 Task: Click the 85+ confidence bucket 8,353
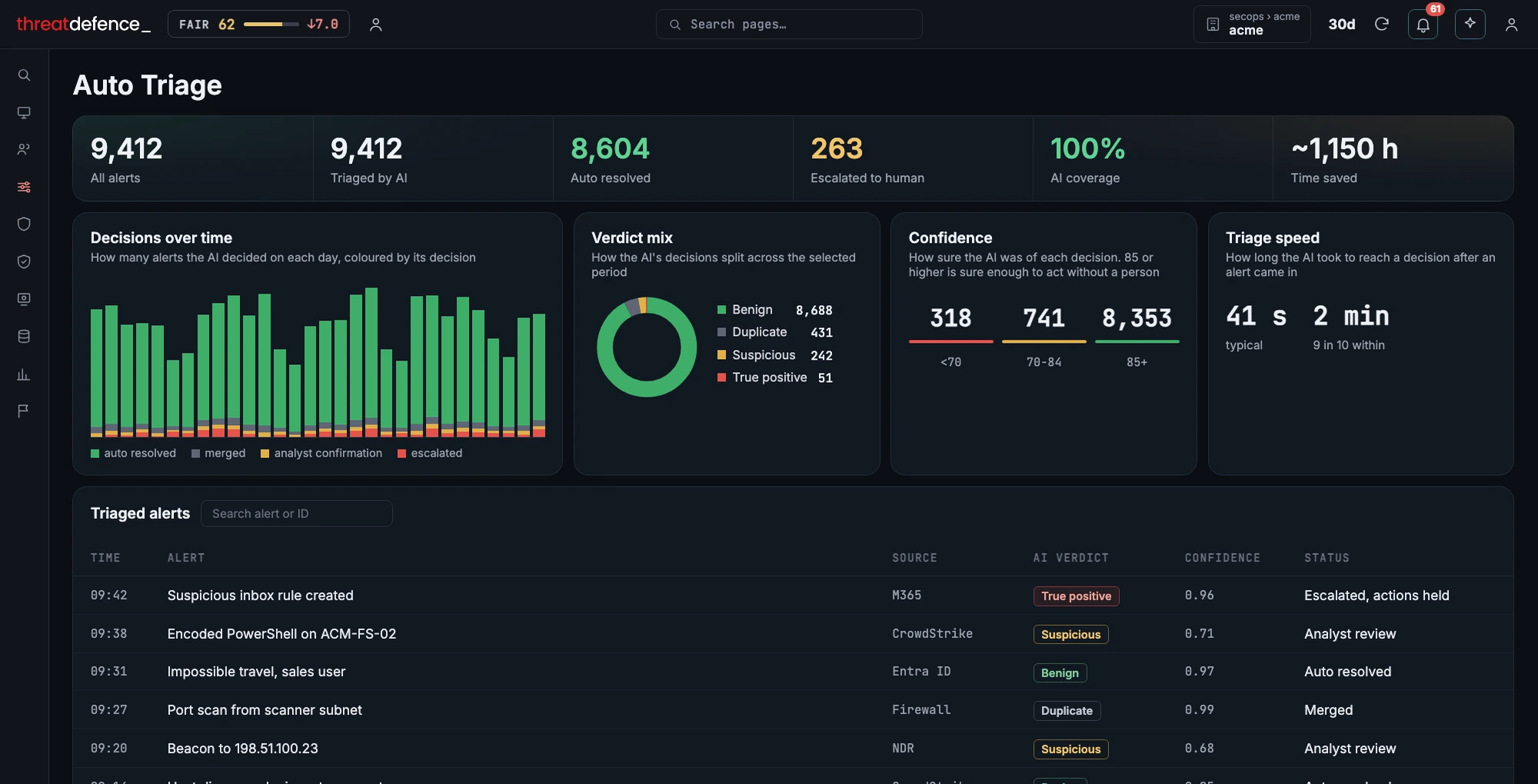1137,337
